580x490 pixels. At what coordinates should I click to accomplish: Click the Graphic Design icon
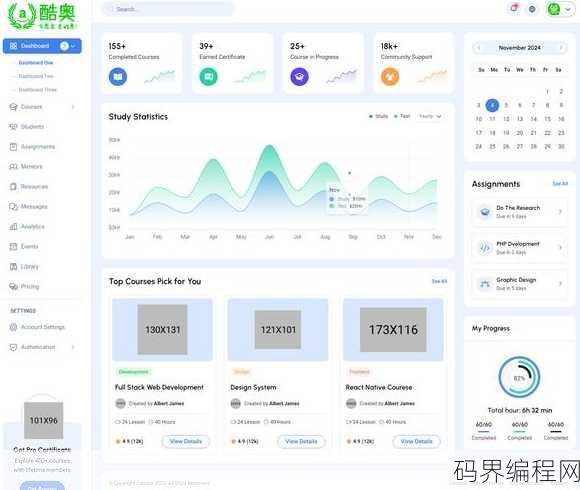coord(485,284)
